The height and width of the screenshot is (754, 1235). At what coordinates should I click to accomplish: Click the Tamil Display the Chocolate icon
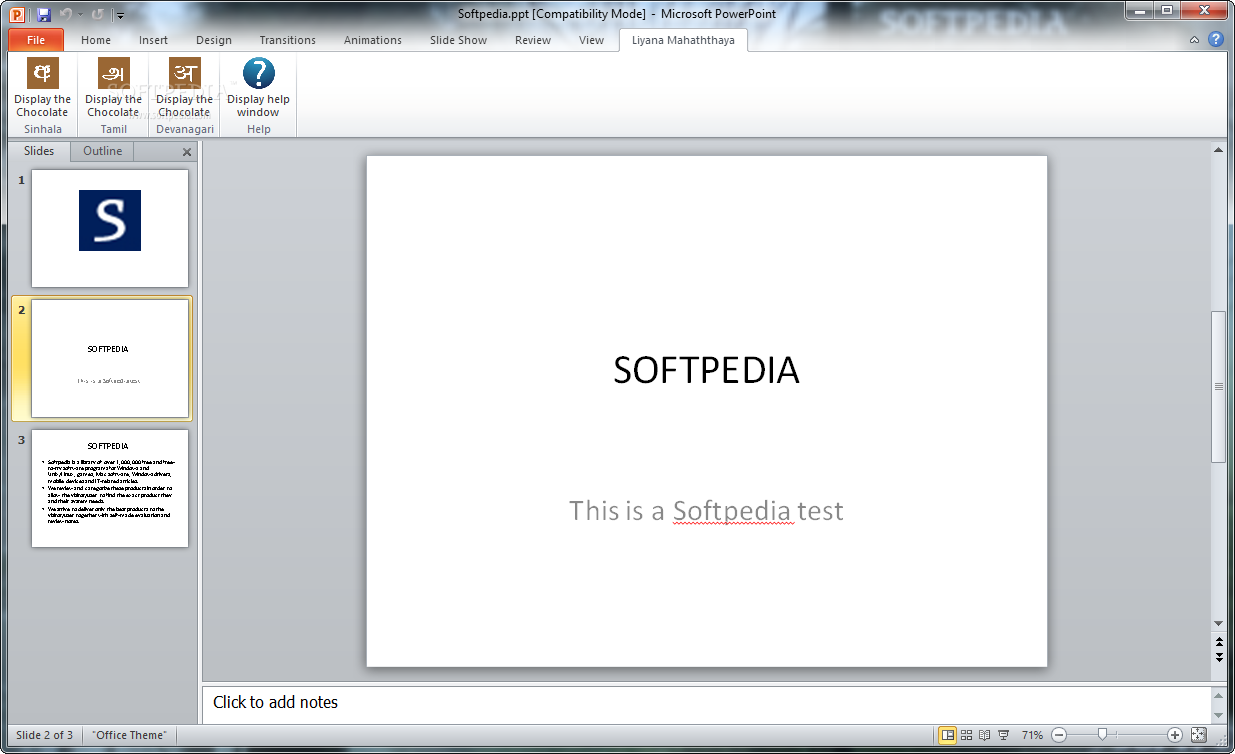coord(114,73)
